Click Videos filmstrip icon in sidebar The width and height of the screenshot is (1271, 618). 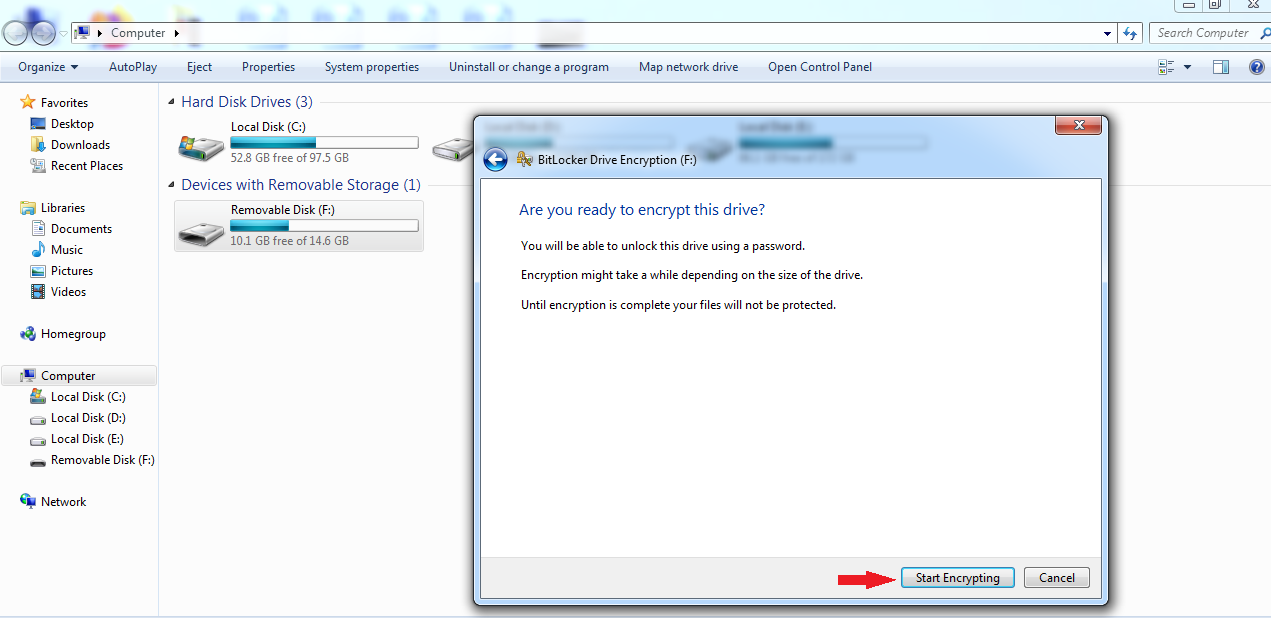[38, 292]
